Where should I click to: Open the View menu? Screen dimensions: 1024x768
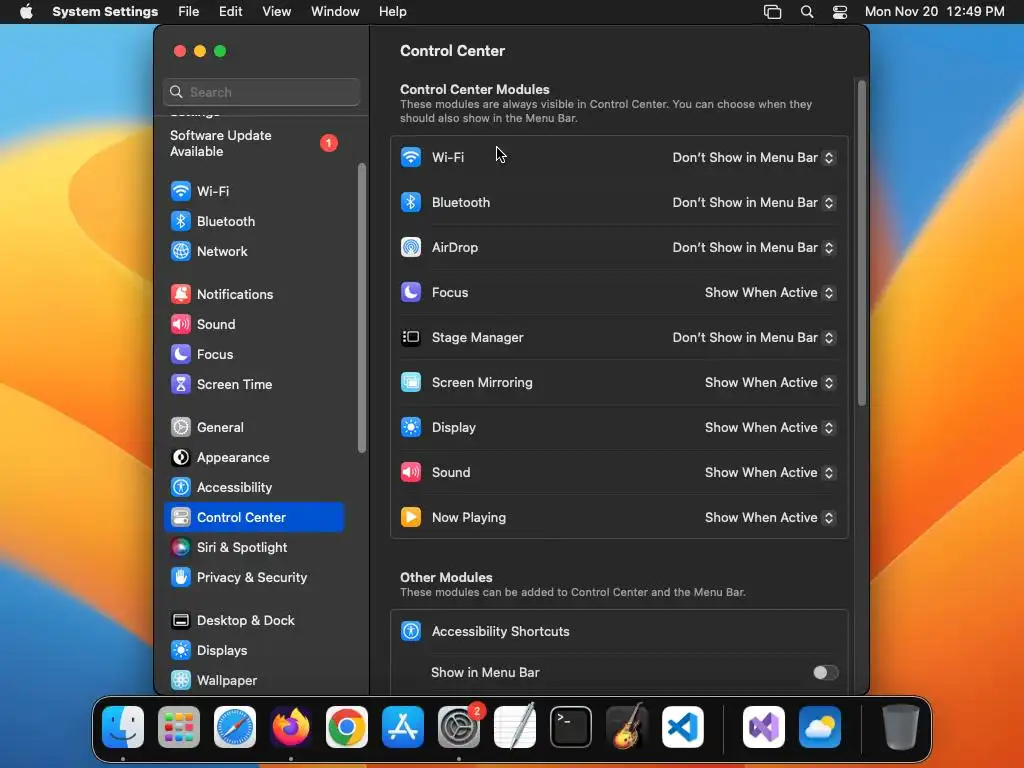tap(277, 12)
